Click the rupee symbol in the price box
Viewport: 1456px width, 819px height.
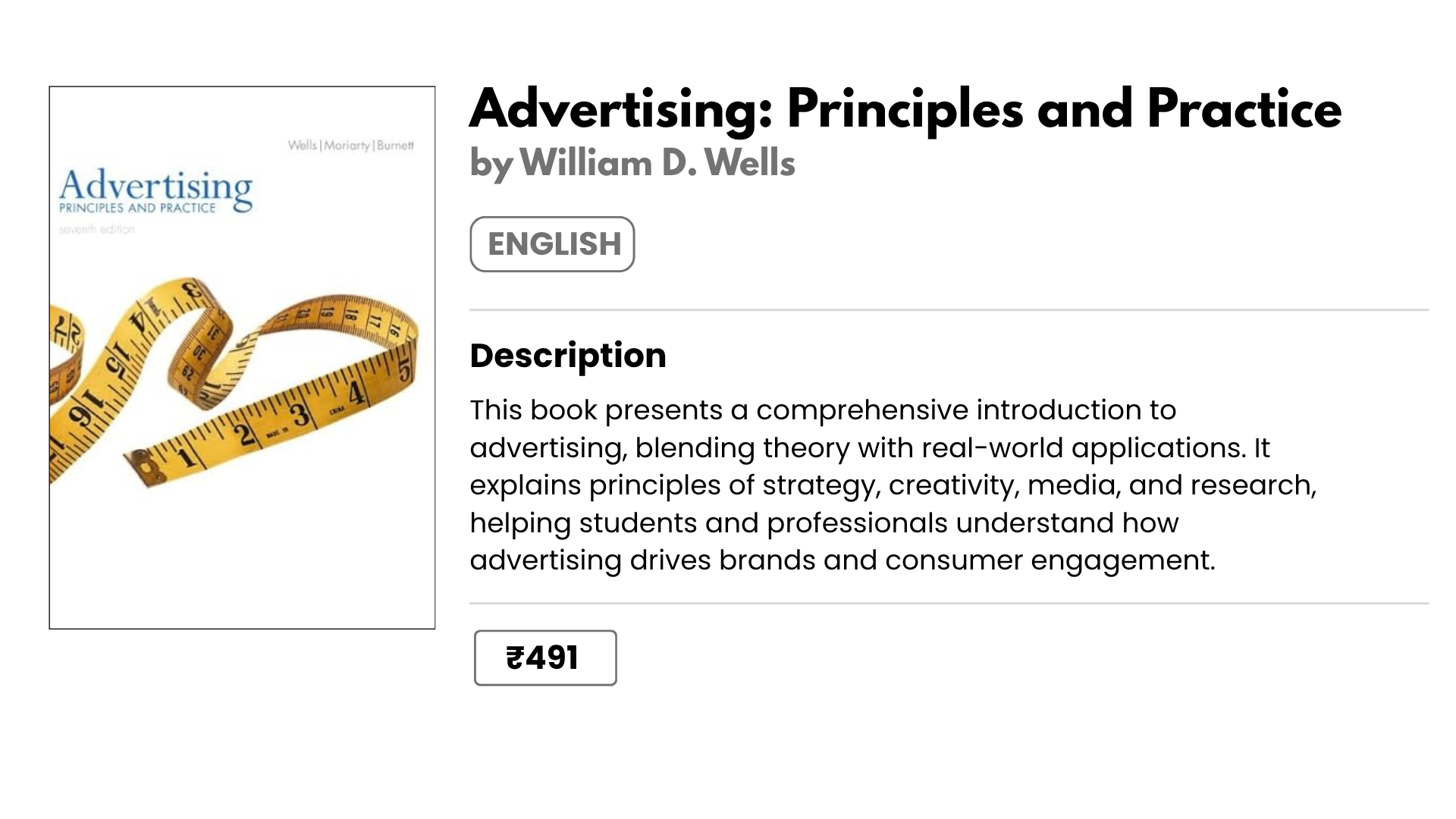pyautogui.click(x=515, y=657)
